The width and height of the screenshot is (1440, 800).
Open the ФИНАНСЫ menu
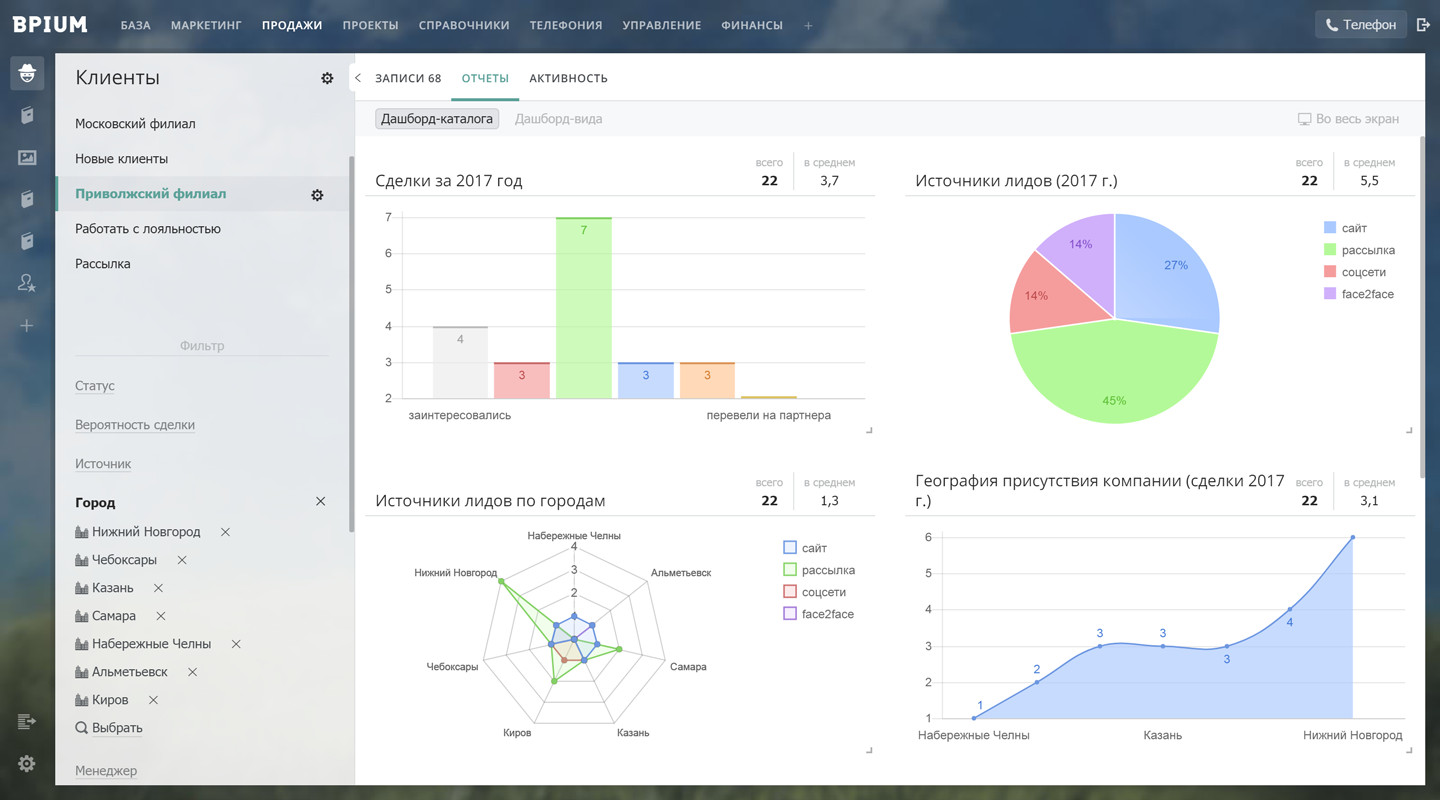[752, 25]
